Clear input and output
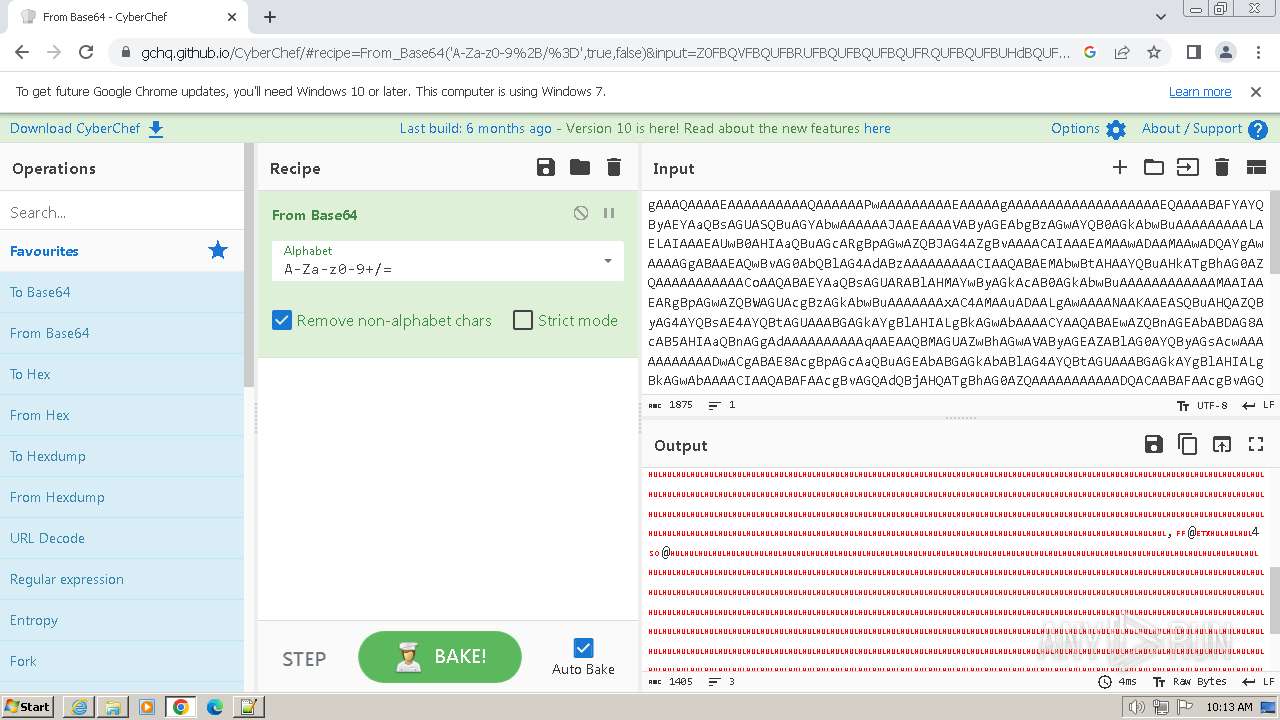Viewport: 1280px width, 720px height. click(1222, 167)
